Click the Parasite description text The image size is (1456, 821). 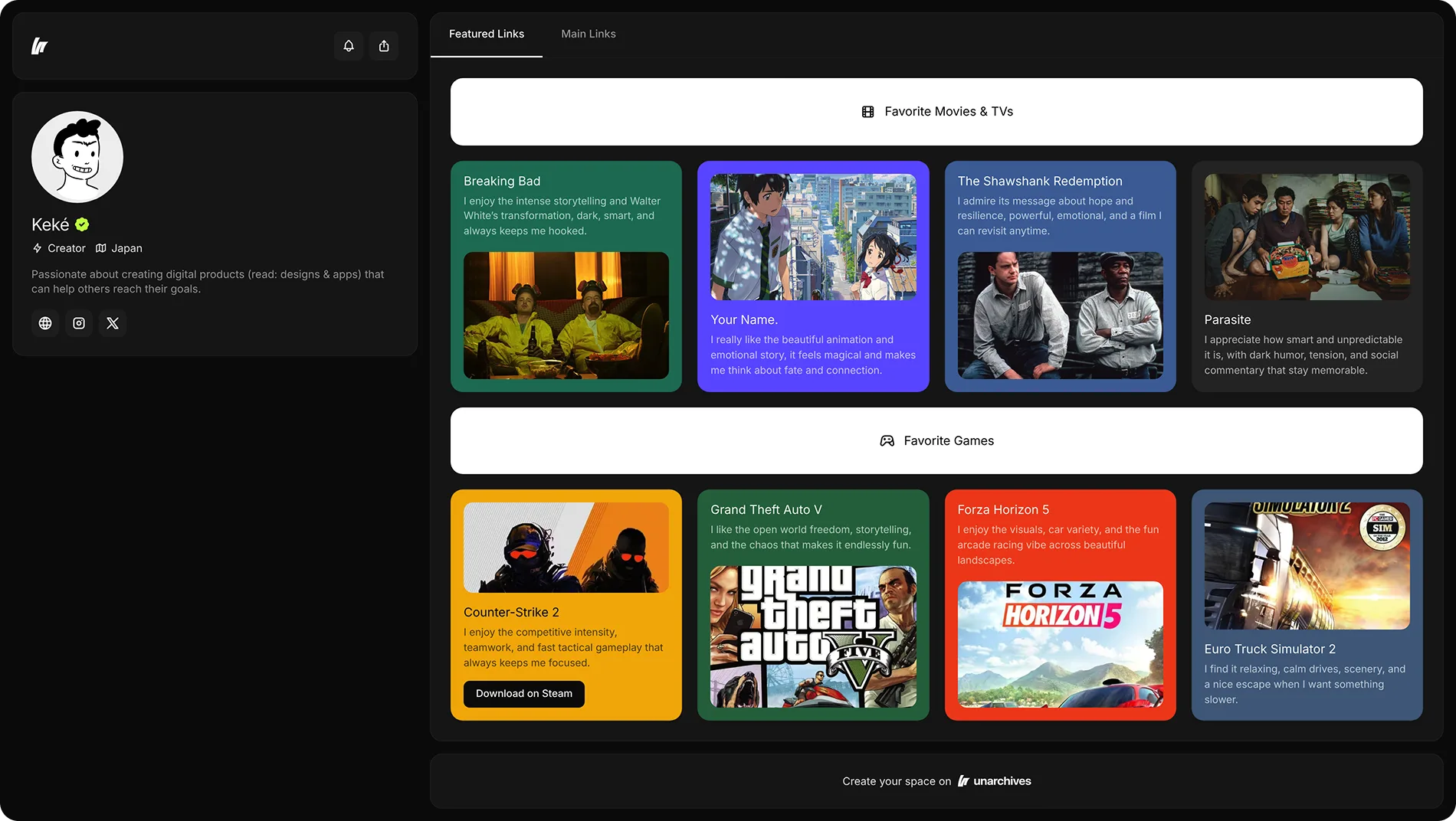click(x=1304, y=355)
